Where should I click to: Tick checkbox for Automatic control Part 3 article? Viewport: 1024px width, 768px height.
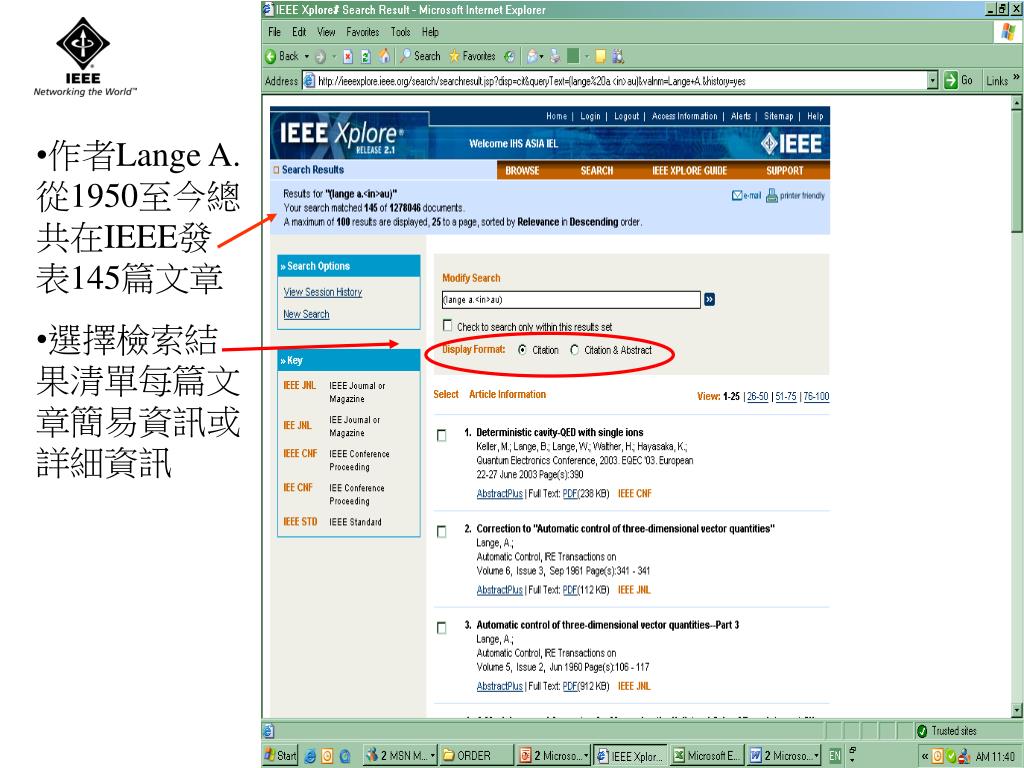[441, 628]
